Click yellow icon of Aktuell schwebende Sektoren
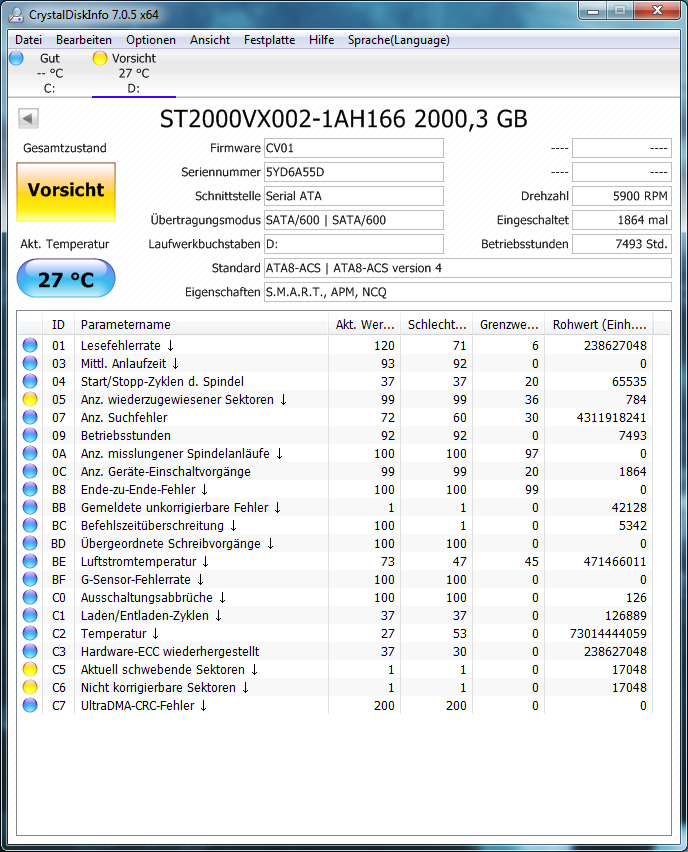Image resolution: width=688 pixels, height=852 pixels. coord(30,669)
